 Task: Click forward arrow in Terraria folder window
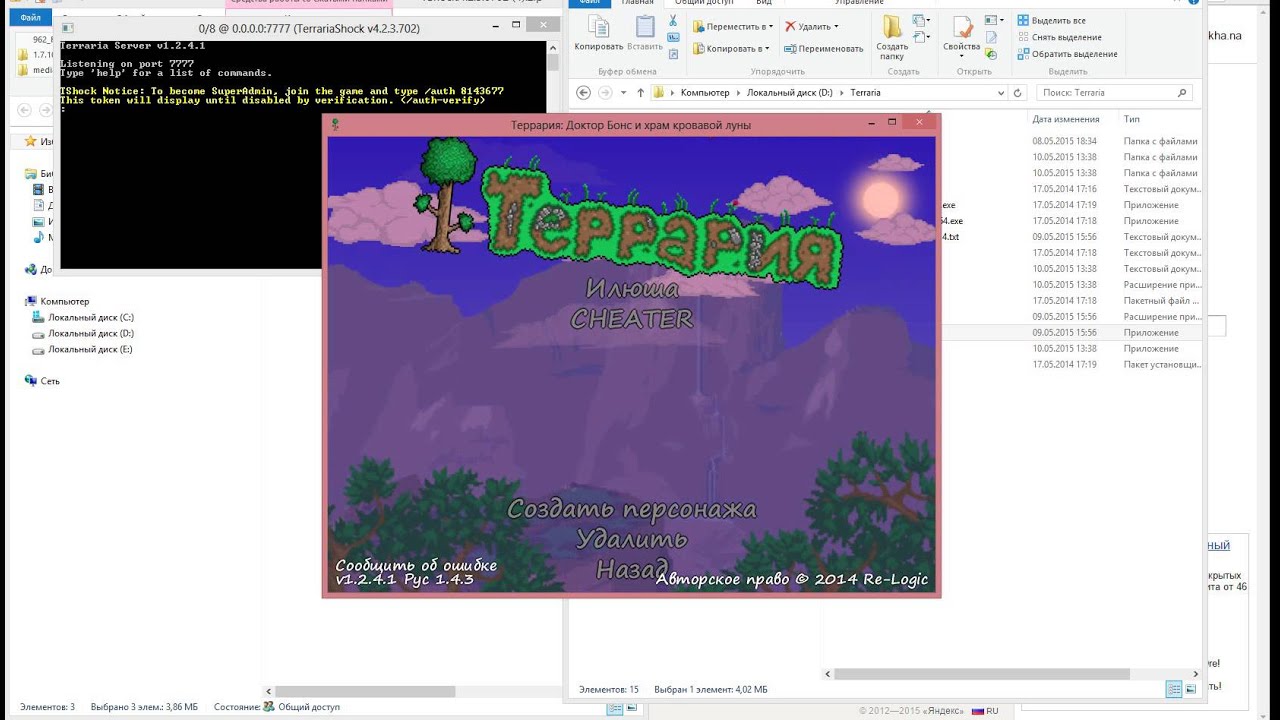click(605, 92)
